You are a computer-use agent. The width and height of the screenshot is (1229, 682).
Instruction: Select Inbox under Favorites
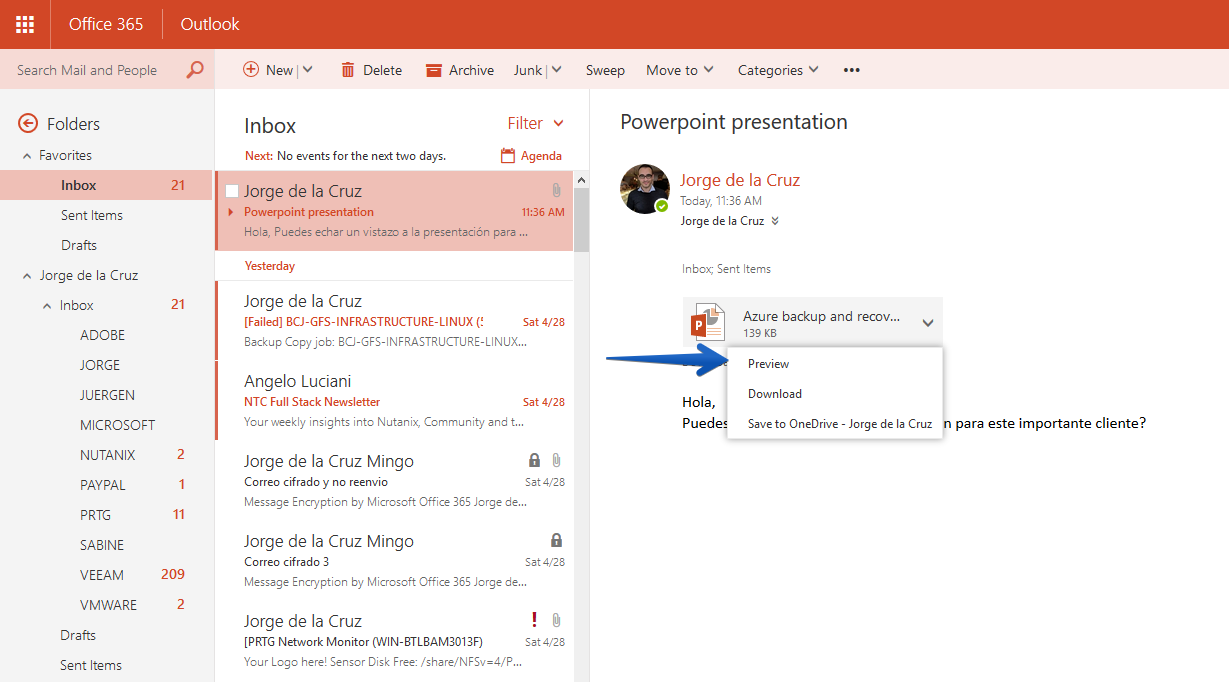coord(106,185)
